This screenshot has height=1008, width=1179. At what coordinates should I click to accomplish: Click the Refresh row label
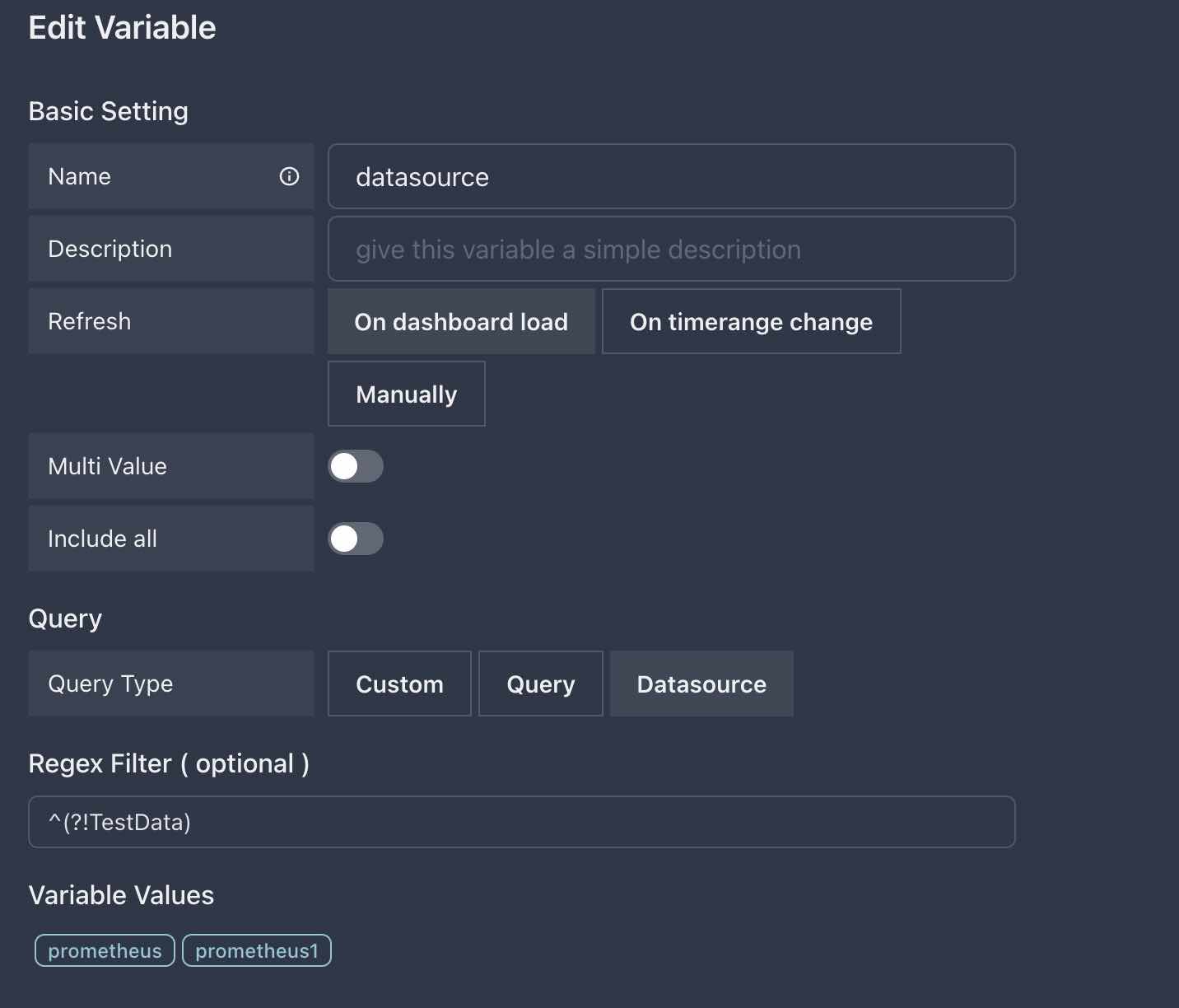171,321
